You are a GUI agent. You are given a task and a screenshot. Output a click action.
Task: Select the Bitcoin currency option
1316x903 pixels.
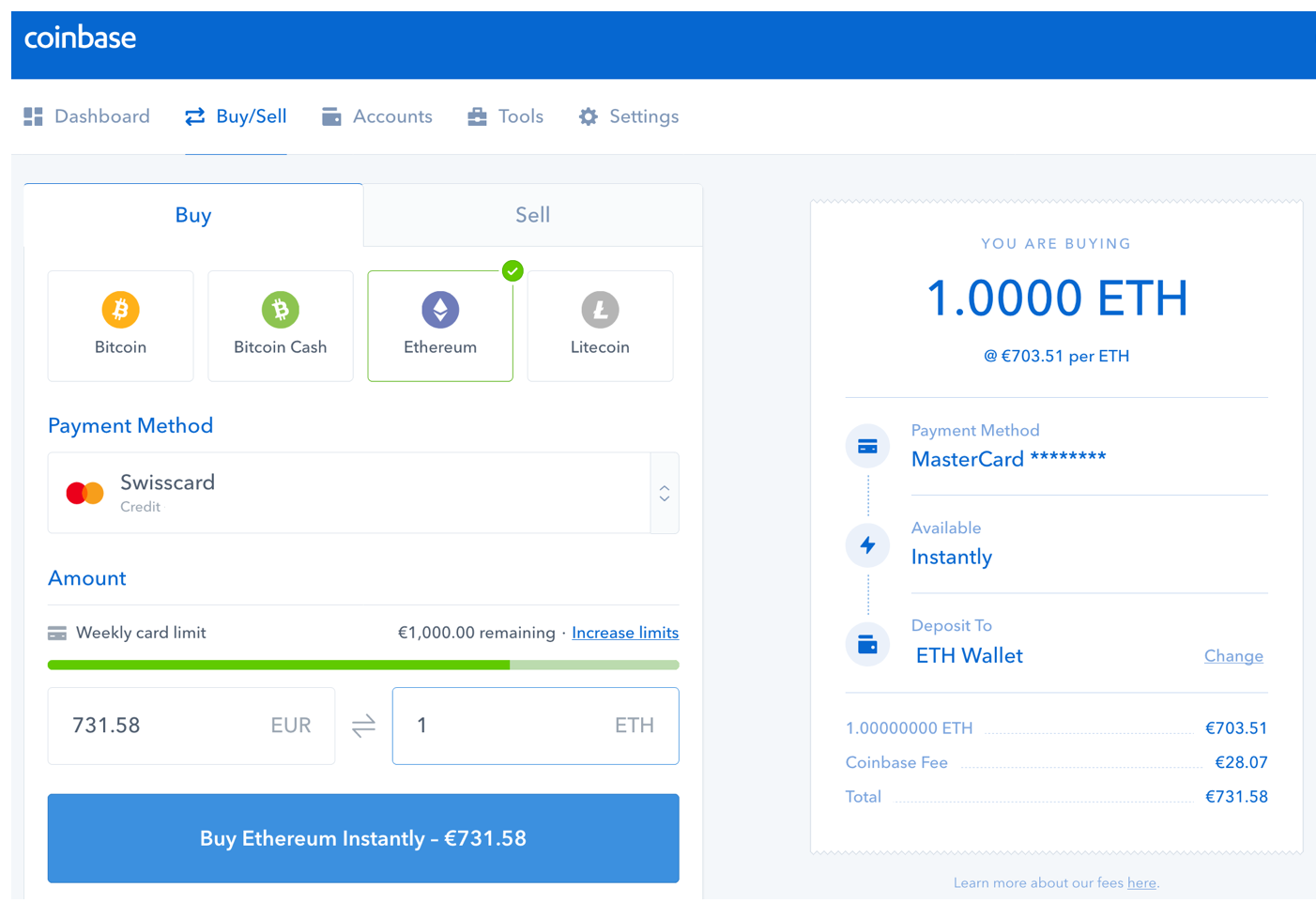120,326
